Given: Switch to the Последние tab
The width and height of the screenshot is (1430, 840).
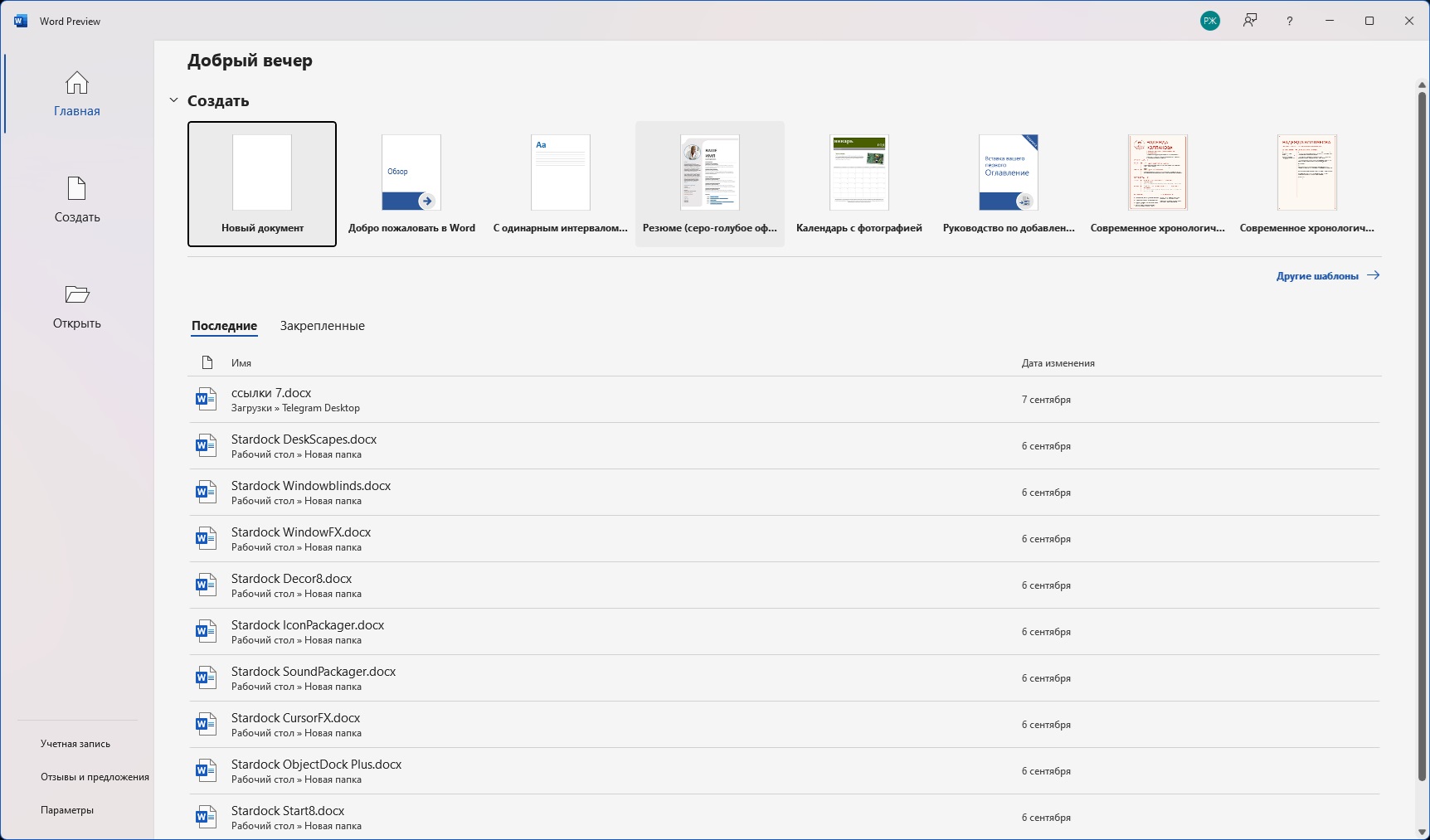Looking at the screenshot, I should (x=224, y=326).
